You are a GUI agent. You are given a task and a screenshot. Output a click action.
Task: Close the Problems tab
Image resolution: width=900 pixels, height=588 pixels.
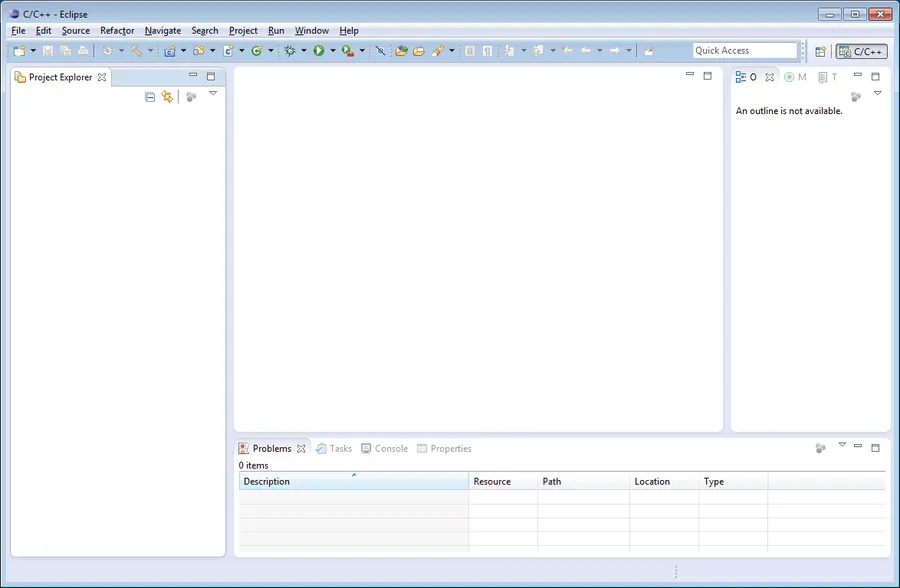tap(301, 448)
